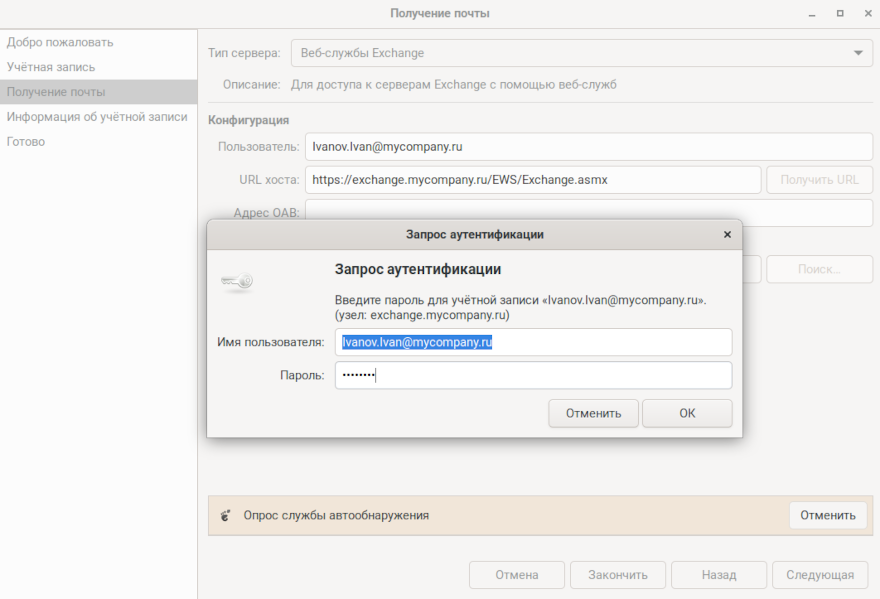Click the key icon in authentication dialog
This screenshot has width=880, height=599.
coord(237,283)
